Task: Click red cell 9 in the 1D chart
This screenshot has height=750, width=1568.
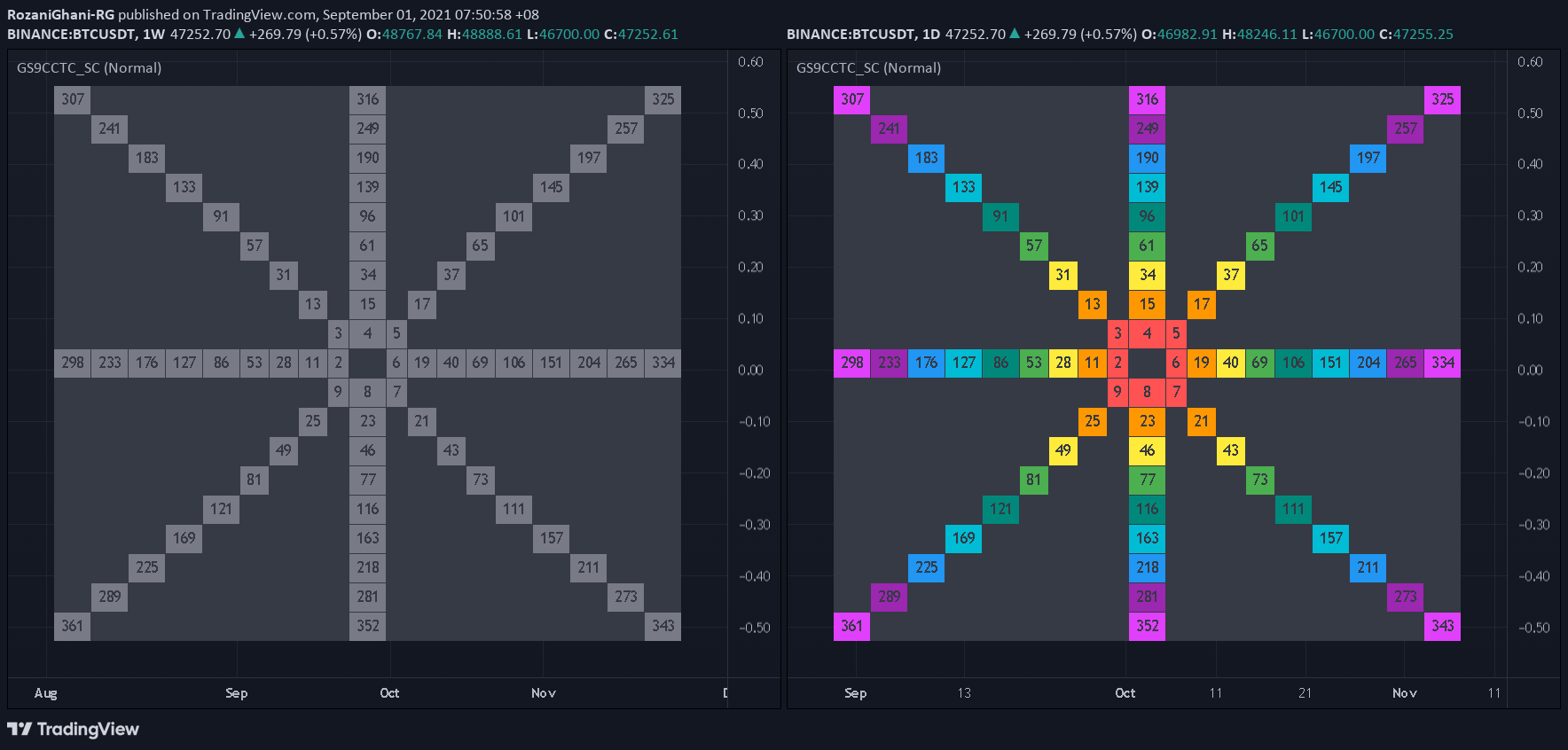Action: pos(1117,392)
